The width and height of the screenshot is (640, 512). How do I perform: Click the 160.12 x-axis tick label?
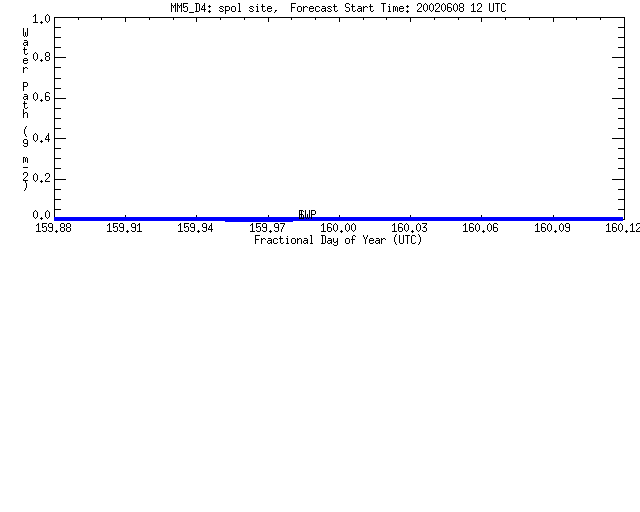(x=622, y=228)
